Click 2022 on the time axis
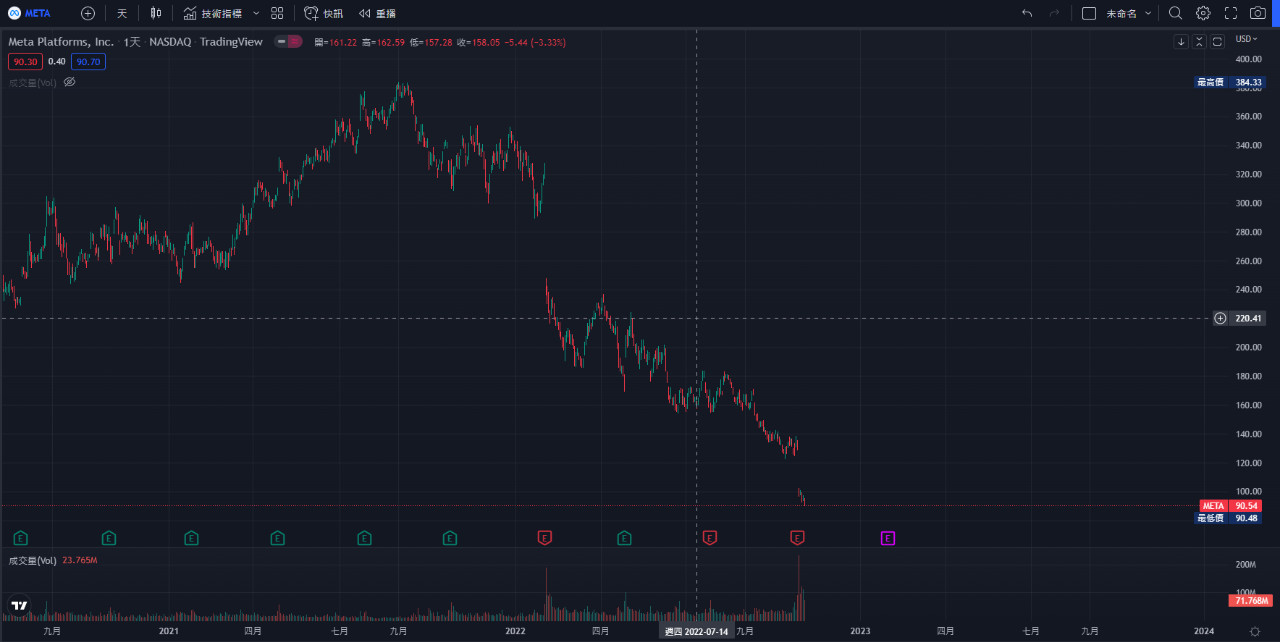Viewport: 1280px width, 642px height. (x=515, y=631)
